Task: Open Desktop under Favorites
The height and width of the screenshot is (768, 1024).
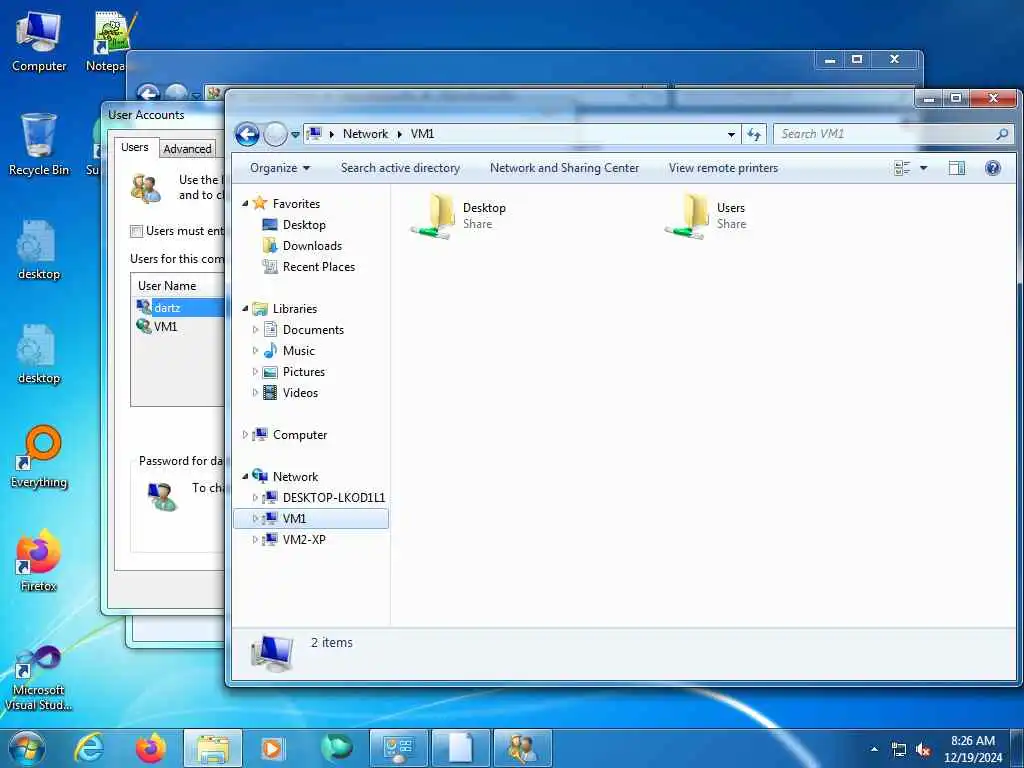Action: [x=304, y=225]
